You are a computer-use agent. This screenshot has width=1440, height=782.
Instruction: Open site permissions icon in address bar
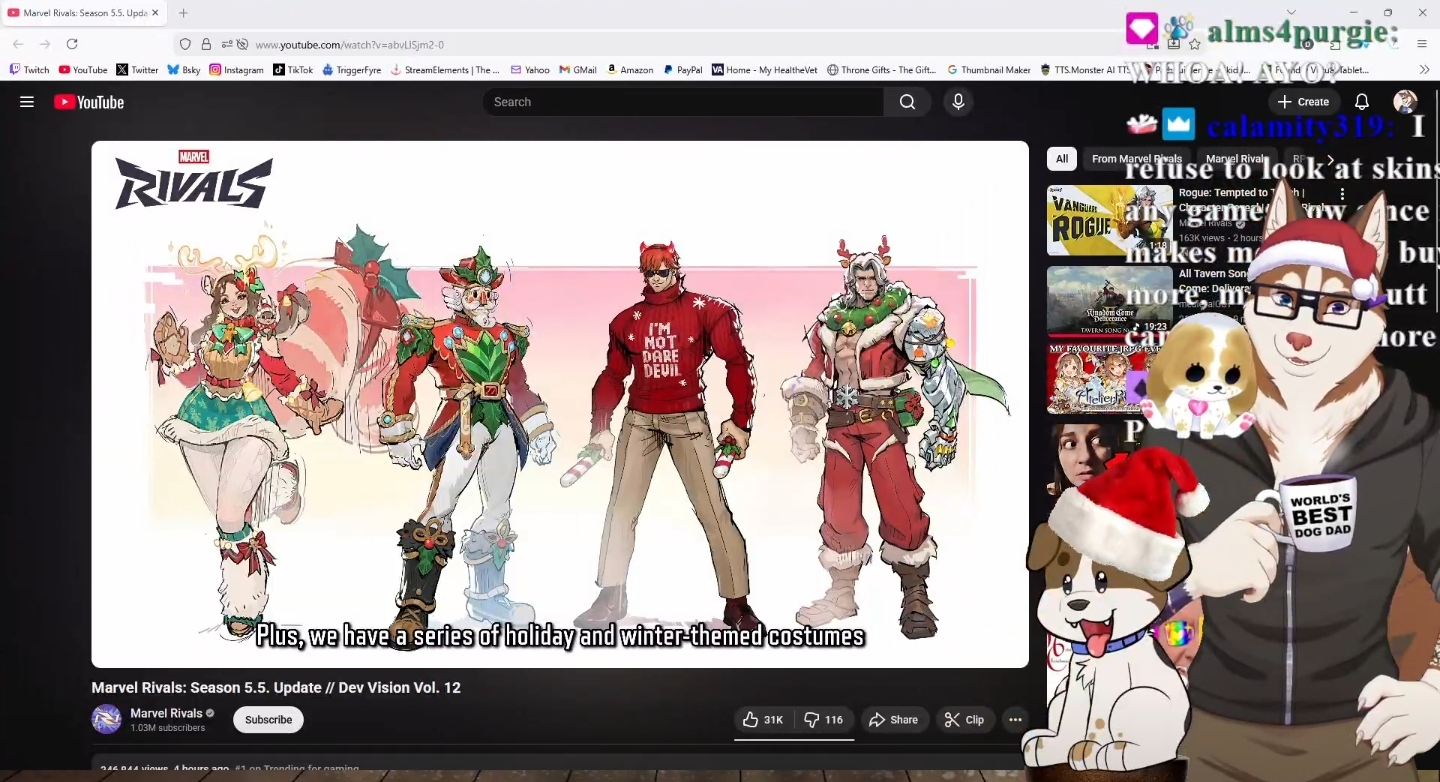(227, 44)
